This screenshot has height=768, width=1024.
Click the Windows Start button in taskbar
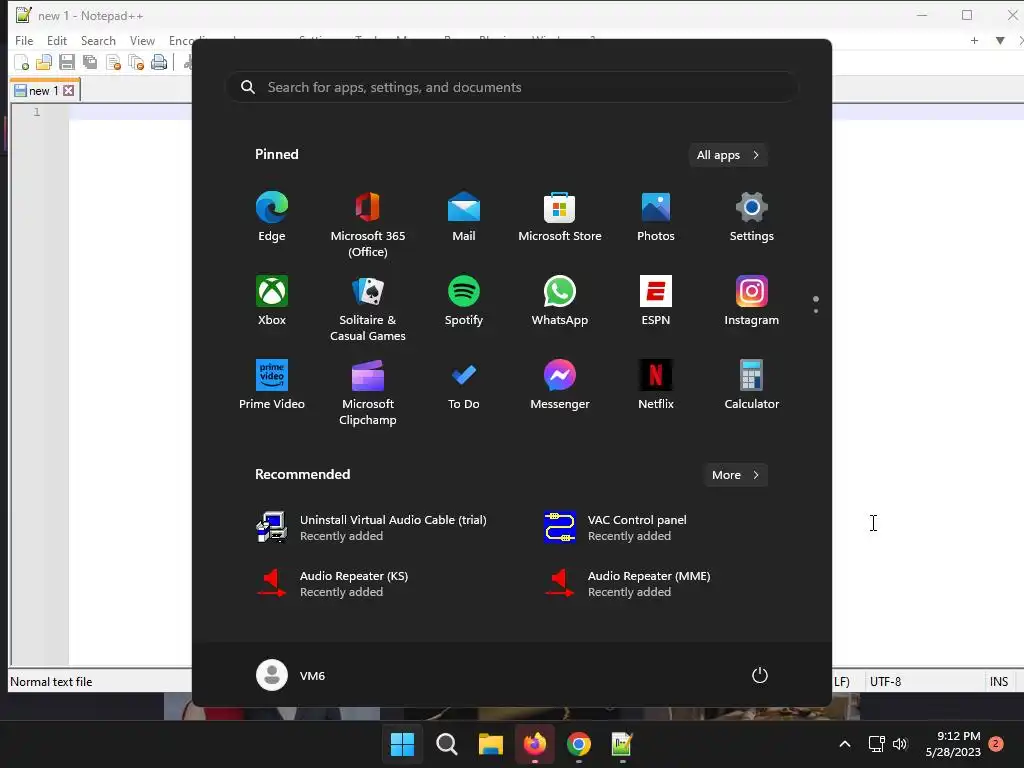point(402,744)
